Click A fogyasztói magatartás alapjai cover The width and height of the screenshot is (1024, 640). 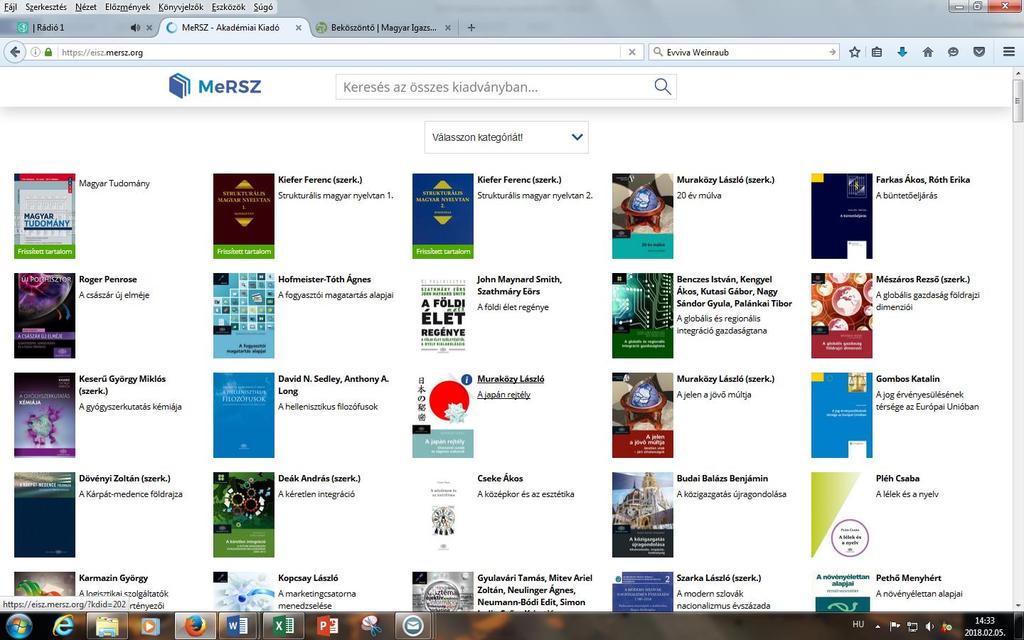click(x=244, y=315)
